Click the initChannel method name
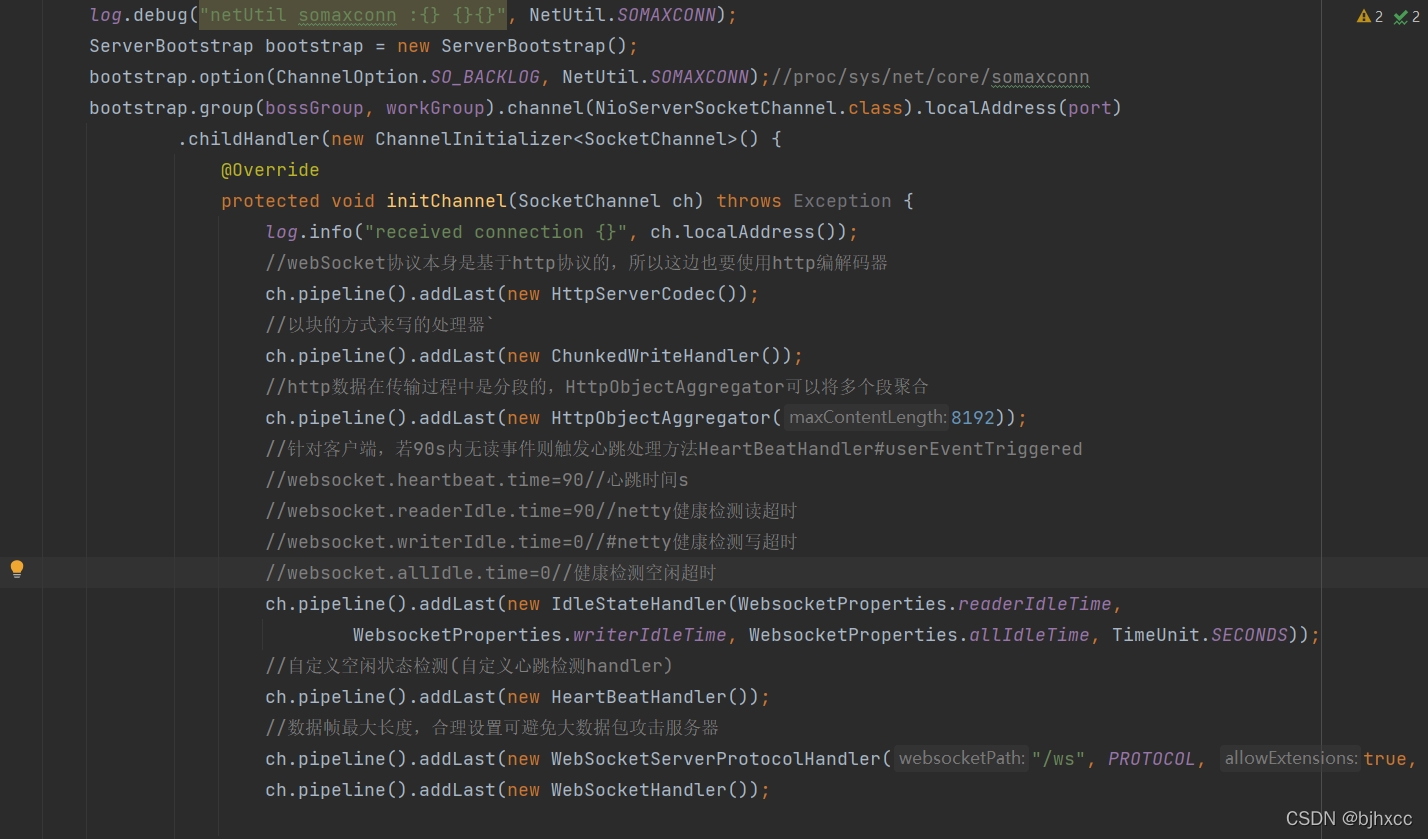The height and width of the screenshot is (839, 1428). point(447,201)
